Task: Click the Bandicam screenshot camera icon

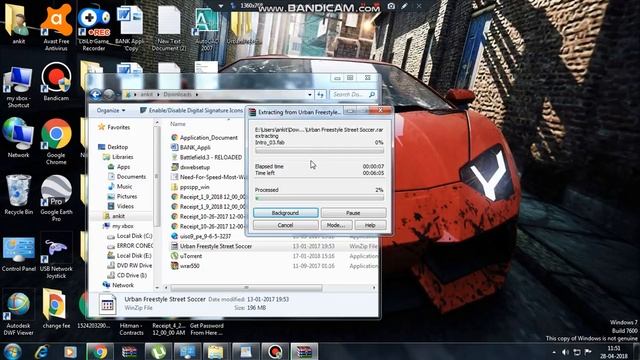Action: tap(391, 6)
